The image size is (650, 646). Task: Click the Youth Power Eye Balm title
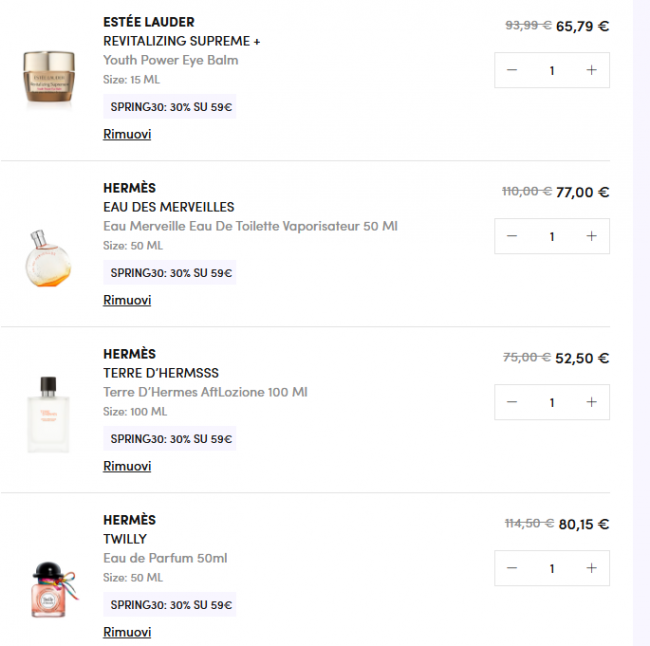click(x=170, y=61)
